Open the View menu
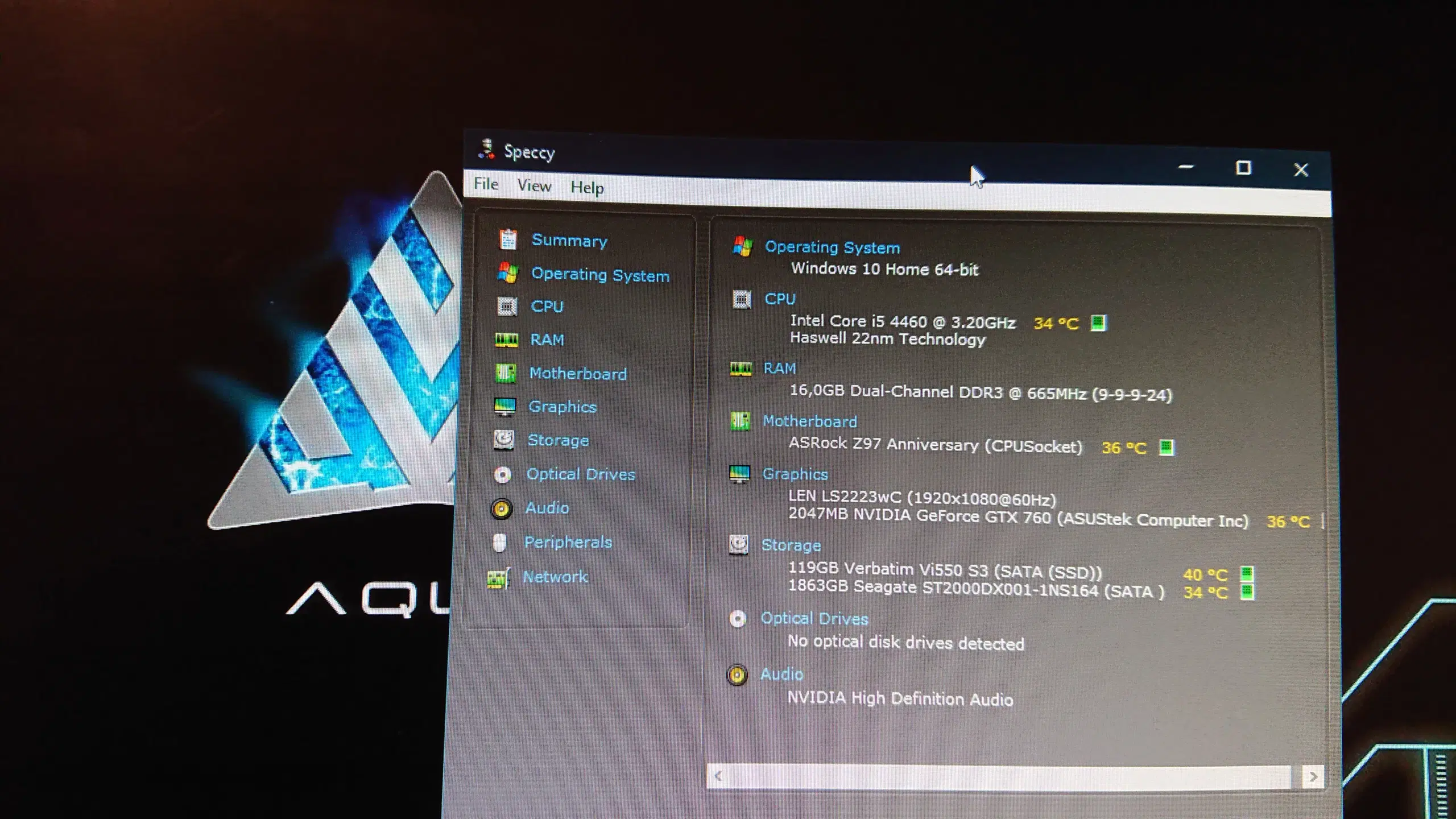The width and height of the screenshot is (1456, 819). tap(534, 186)
